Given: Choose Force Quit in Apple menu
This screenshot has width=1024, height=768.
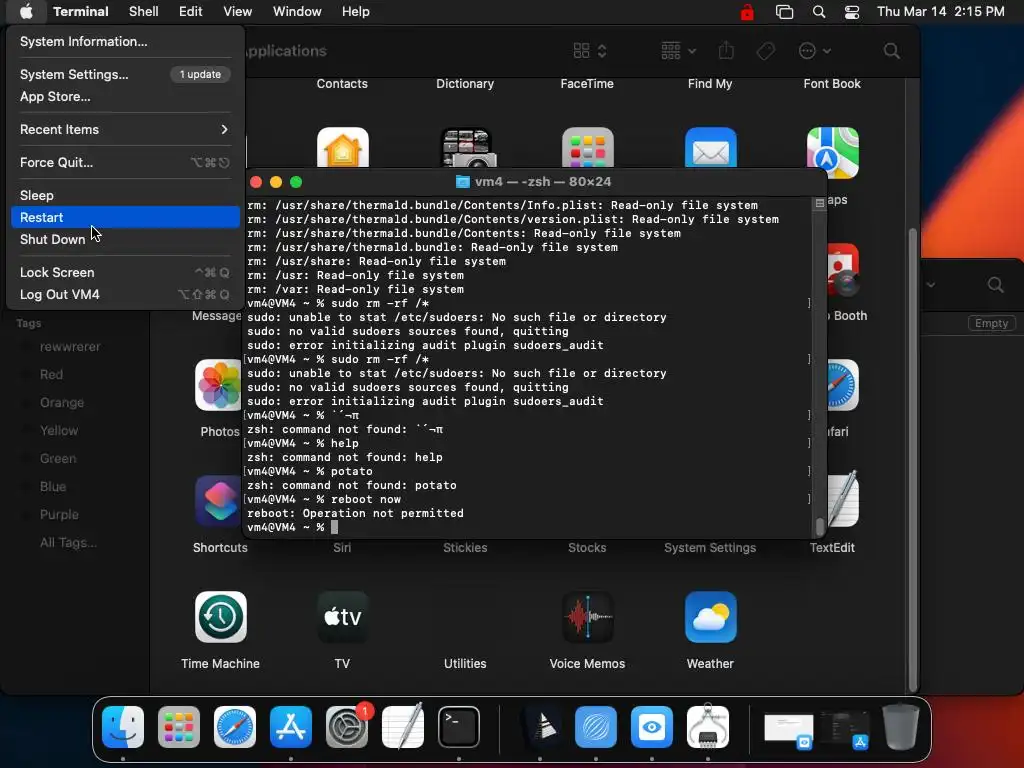Looking at the screenshot, I should coord(125,162).
